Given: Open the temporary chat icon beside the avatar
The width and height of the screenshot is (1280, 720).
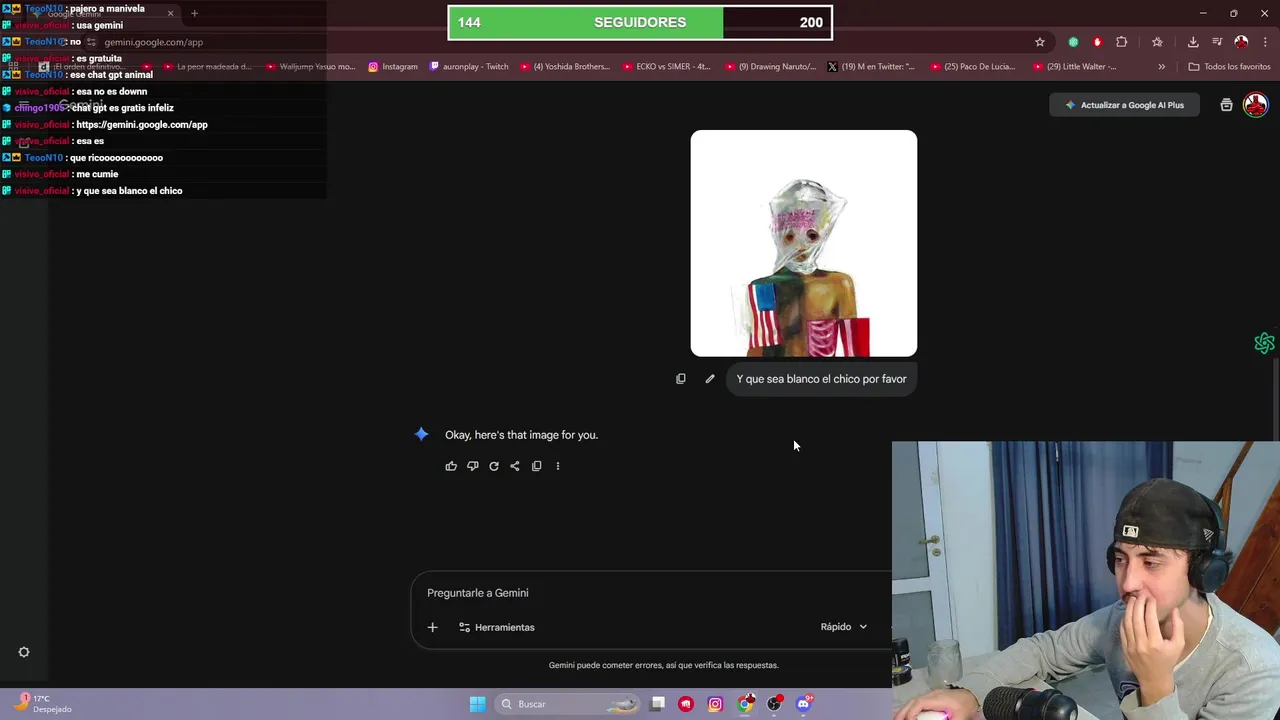Looking at the screenshot, I should pos(1226,105).
